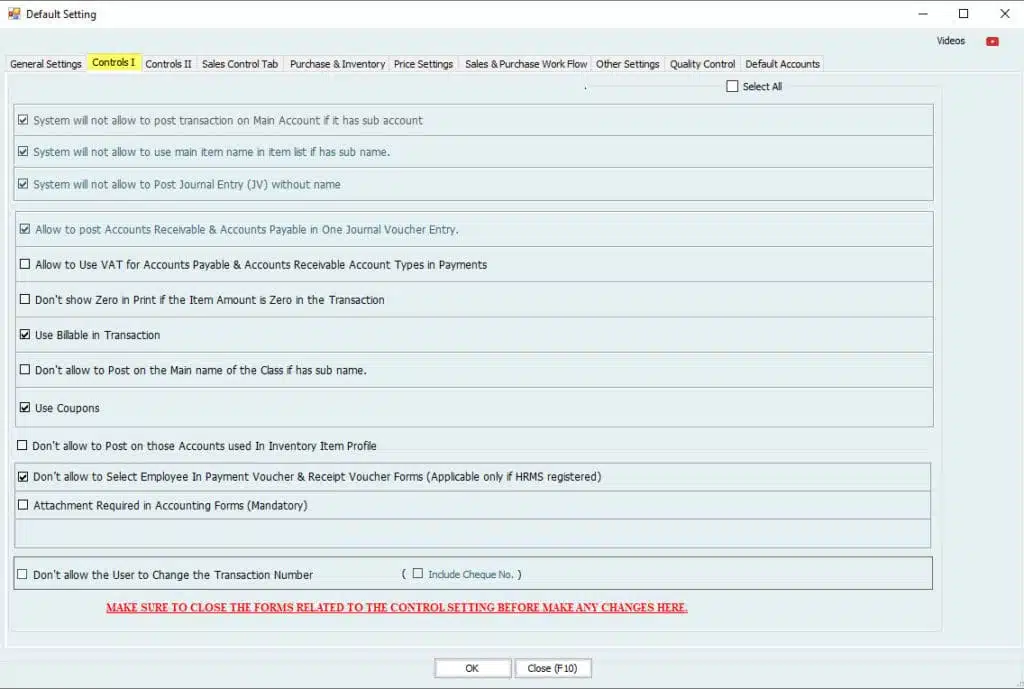The image size is (1024, 689).
Task: Select the Price Settings tab
Action: point(423,64)
